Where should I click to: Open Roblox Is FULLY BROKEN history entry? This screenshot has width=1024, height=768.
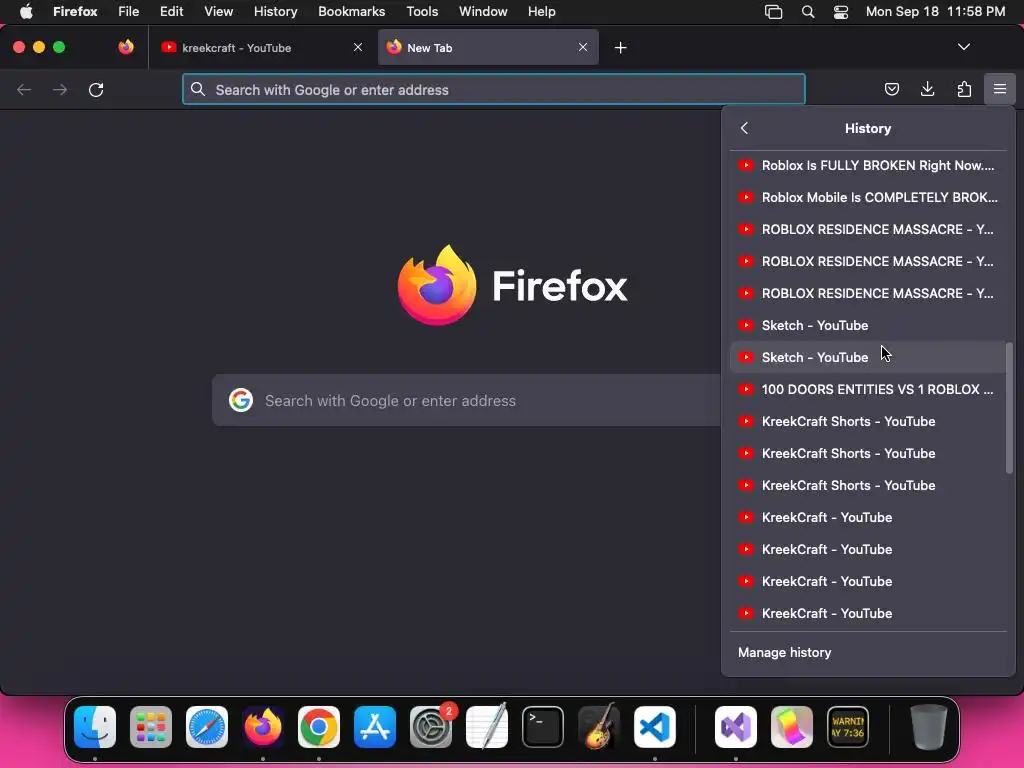point(868,165)
